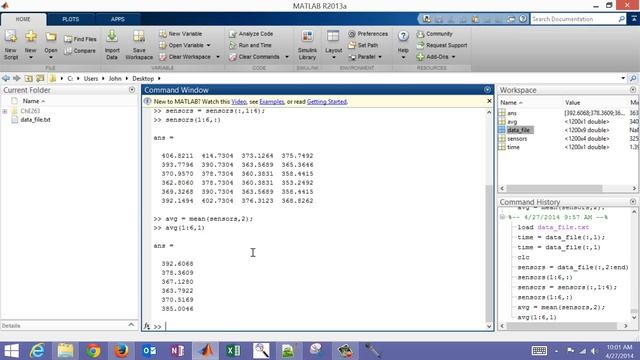Click the Command Window vertical scrollbar
Screen dimensions: 640x360
(x=489, y=253)
